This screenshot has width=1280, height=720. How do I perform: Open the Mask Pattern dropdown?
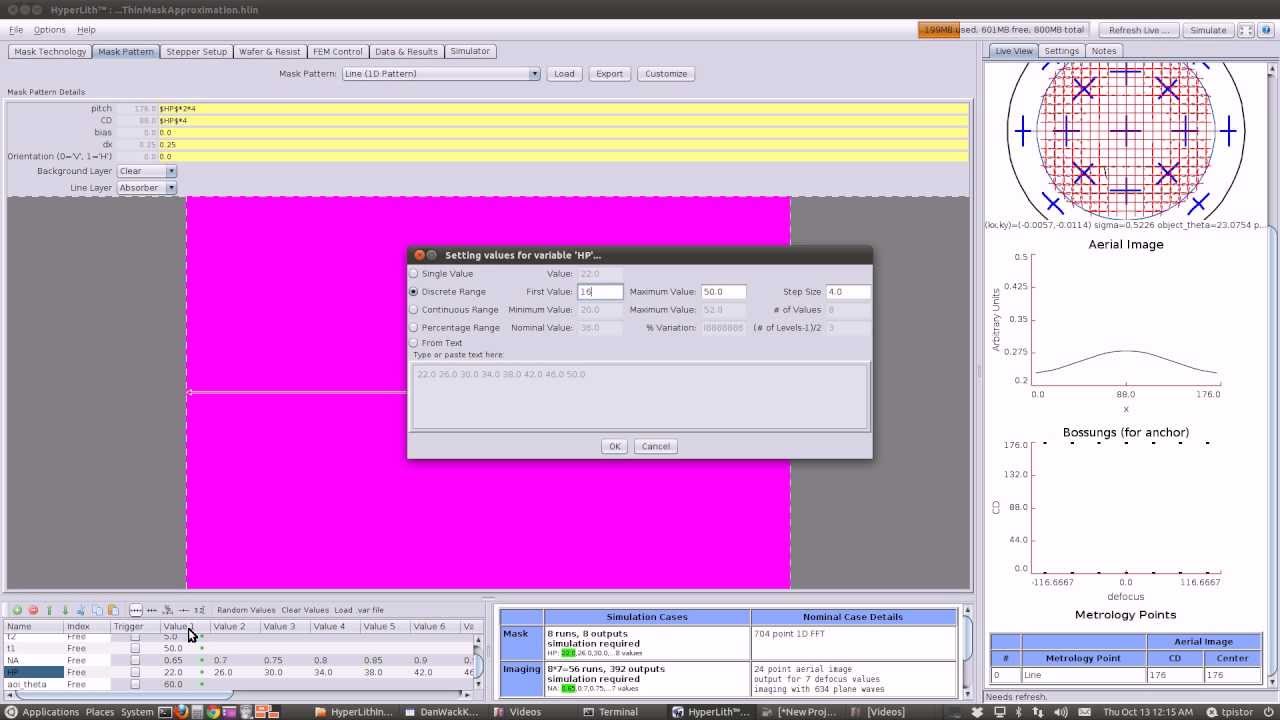point(440,73)
